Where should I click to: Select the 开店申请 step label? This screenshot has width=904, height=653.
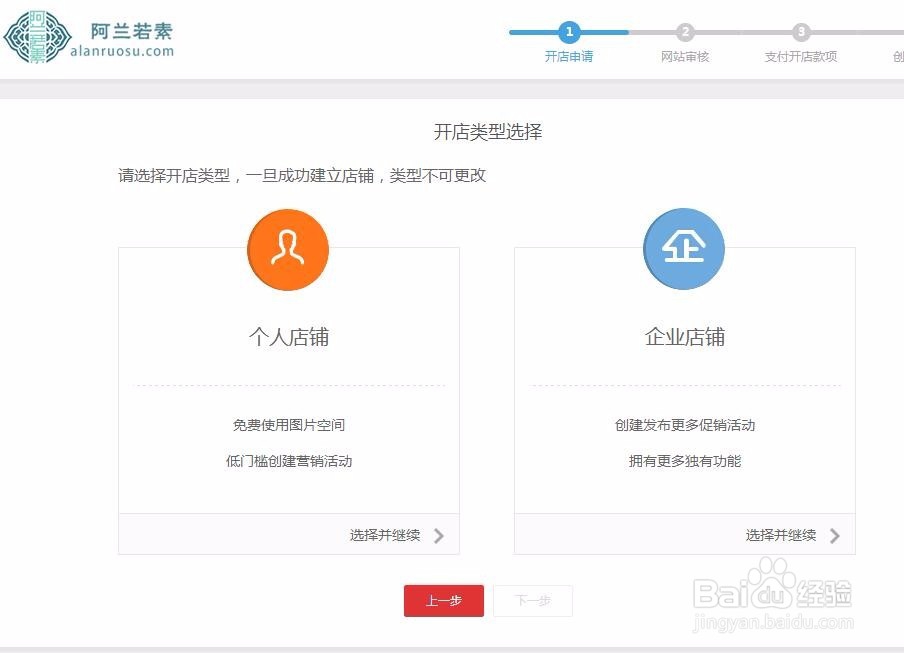(569, 57)
